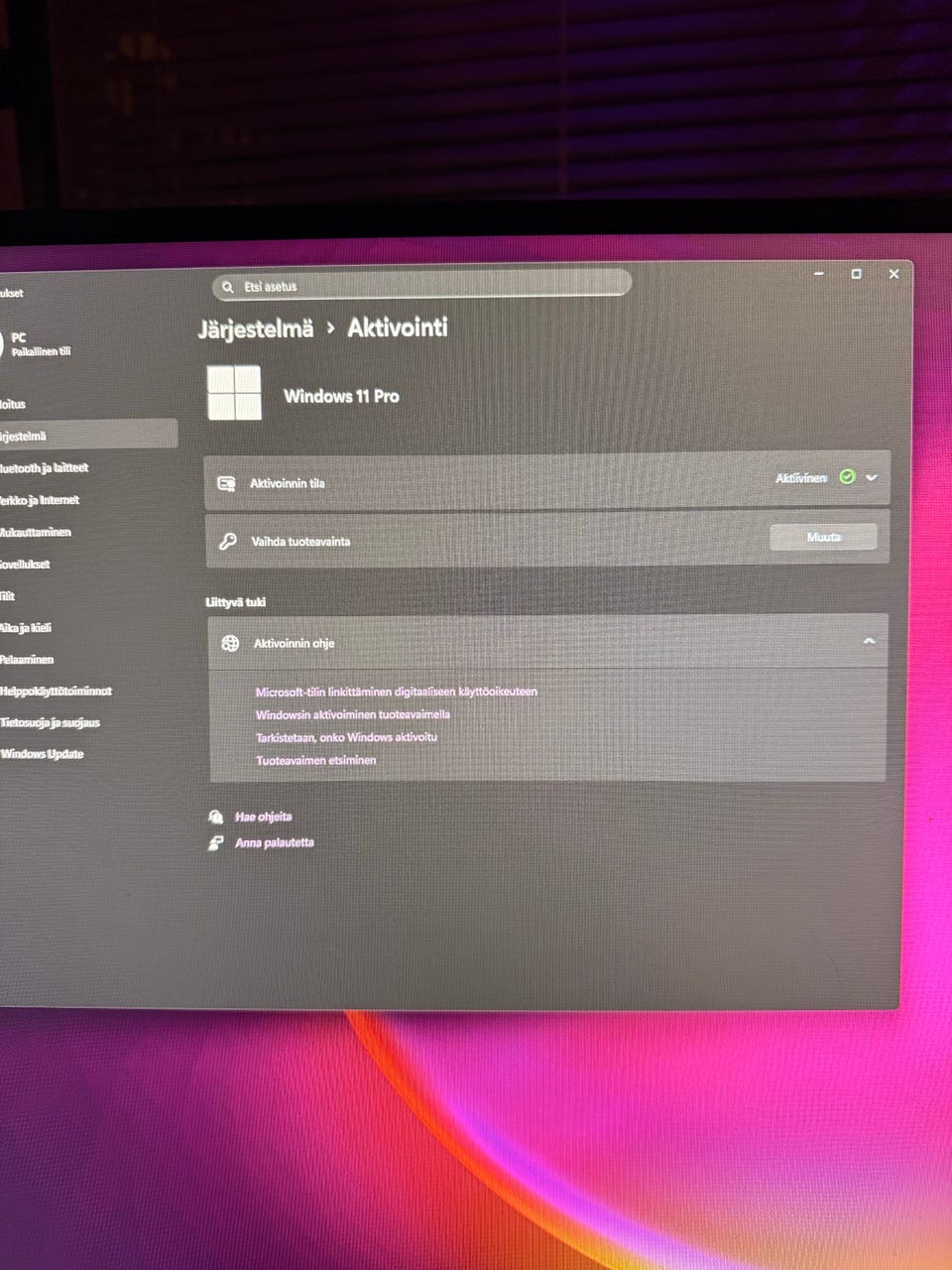This screenshot has height=1270, width=952.
Task: Open Bluetooth ja laitteet in the sidebar
Action: 45,467
